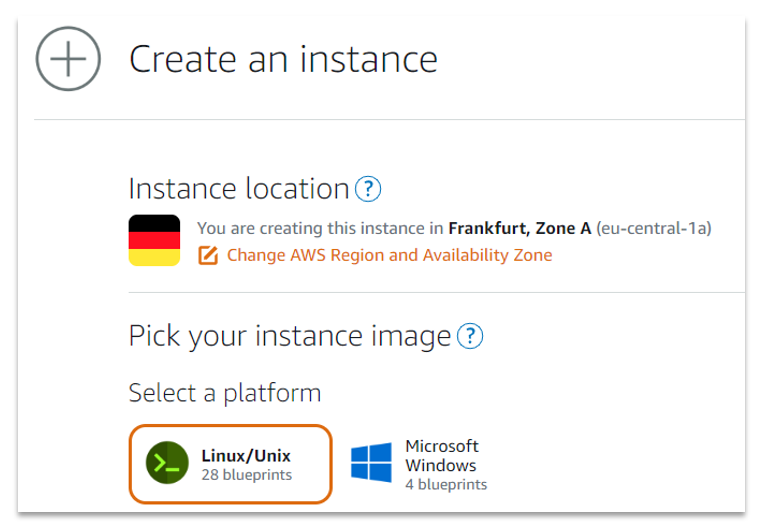Image resolution: width=764 pixels, height=522 pixels.
Task: Click the Create an instance heading
Action: pos(283,59)
